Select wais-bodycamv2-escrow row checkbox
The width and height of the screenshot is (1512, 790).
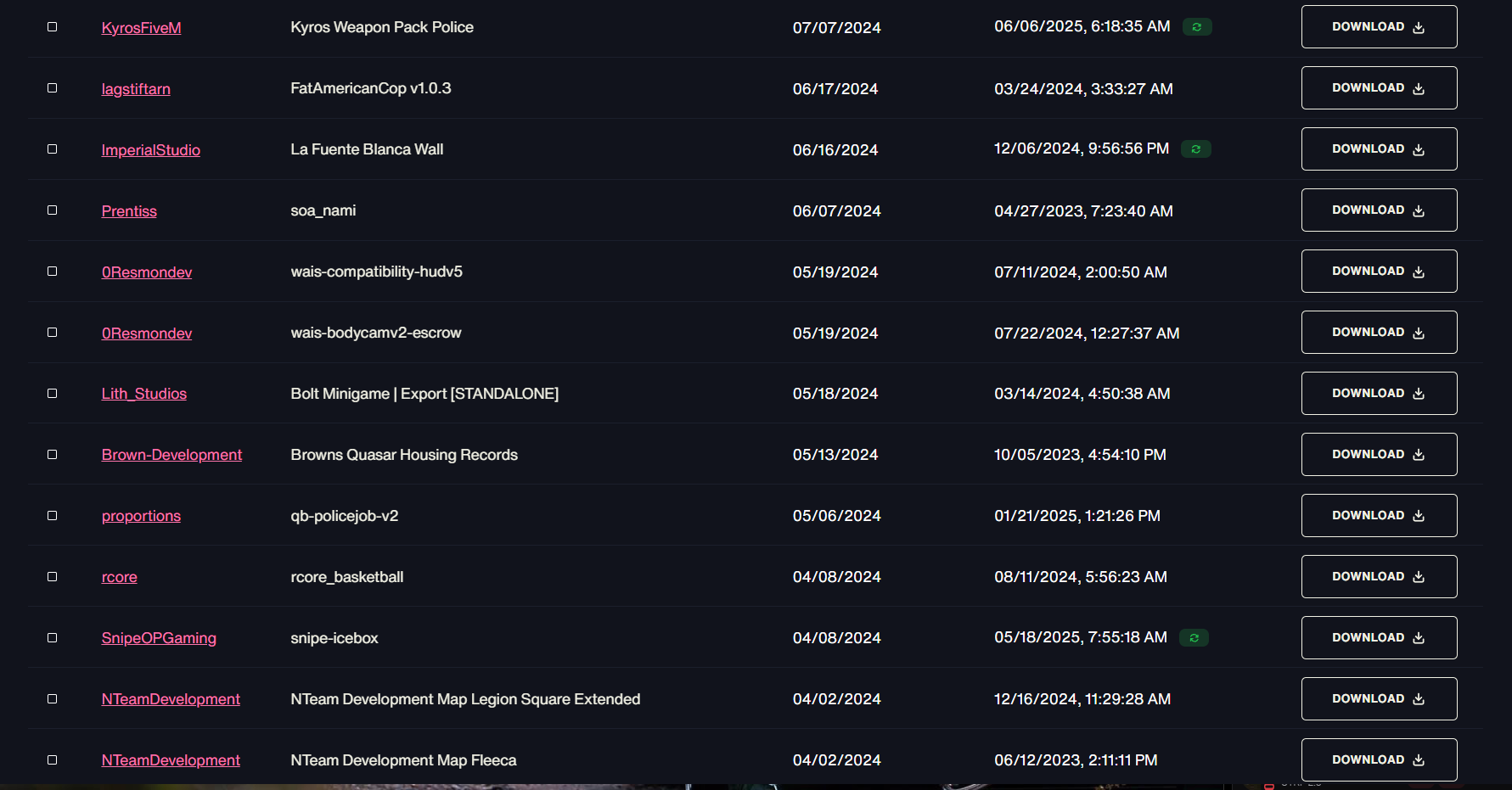point(52,333)
